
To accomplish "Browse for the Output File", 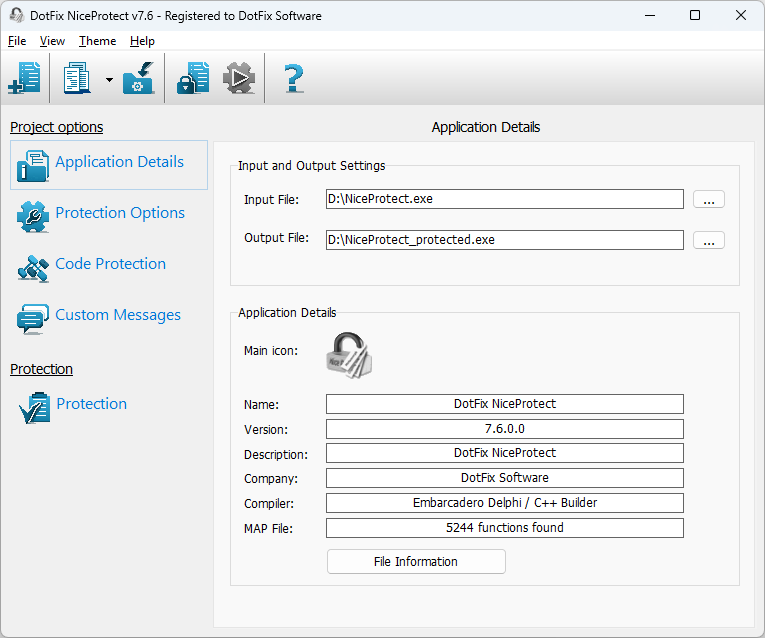I will tap(708, 240).
